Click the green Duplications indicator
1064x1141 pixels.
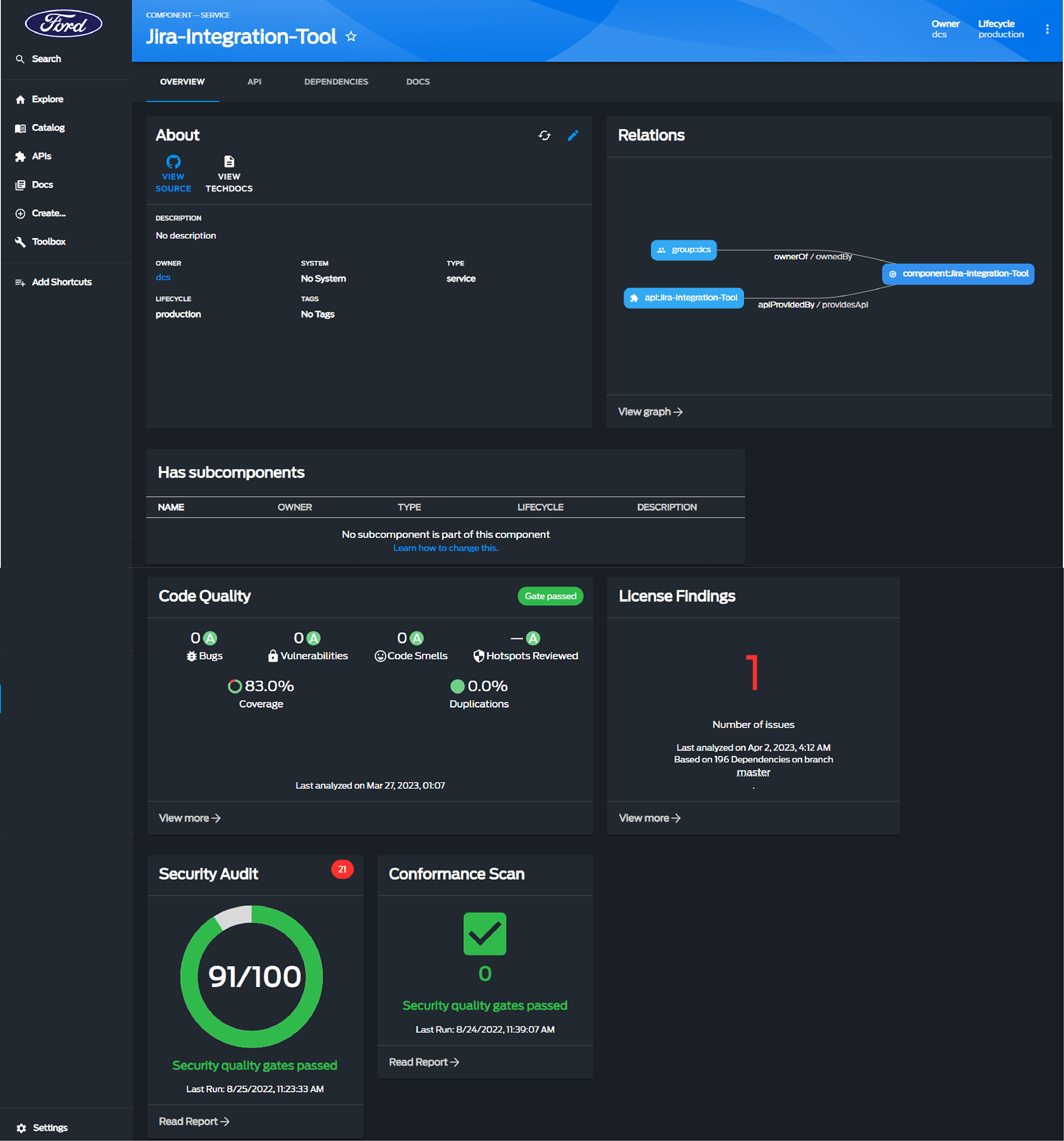point(457,686)
